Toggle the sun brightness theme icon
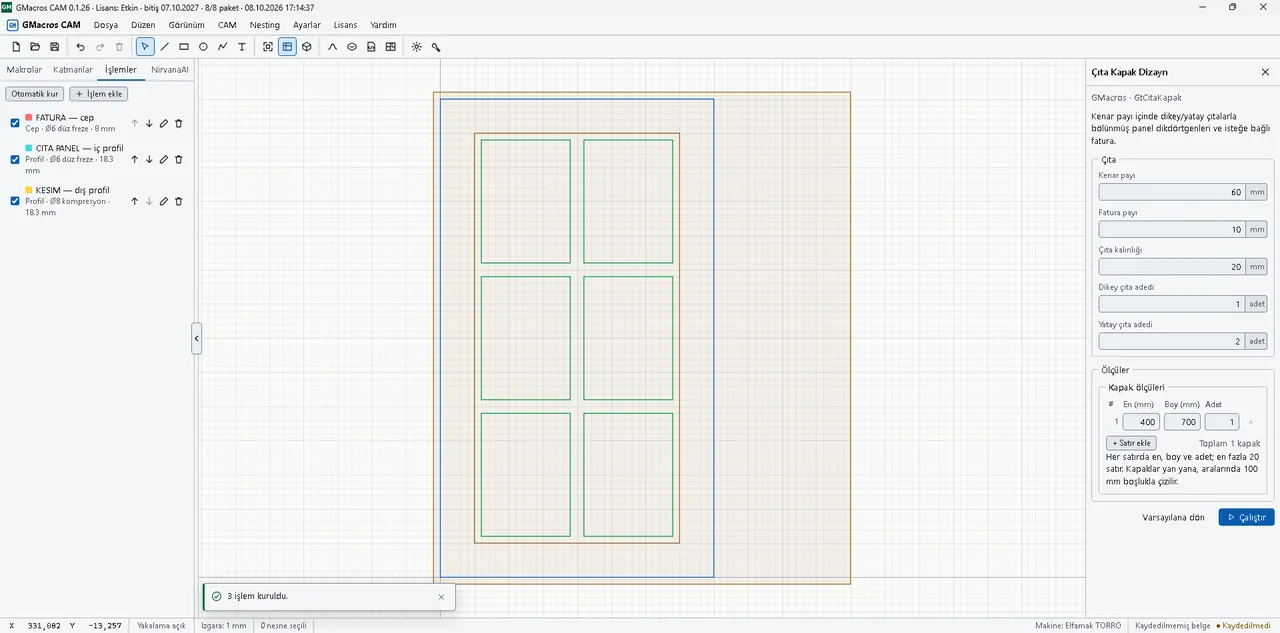The width and height of the screenshot is (1280, 633). 417,47
